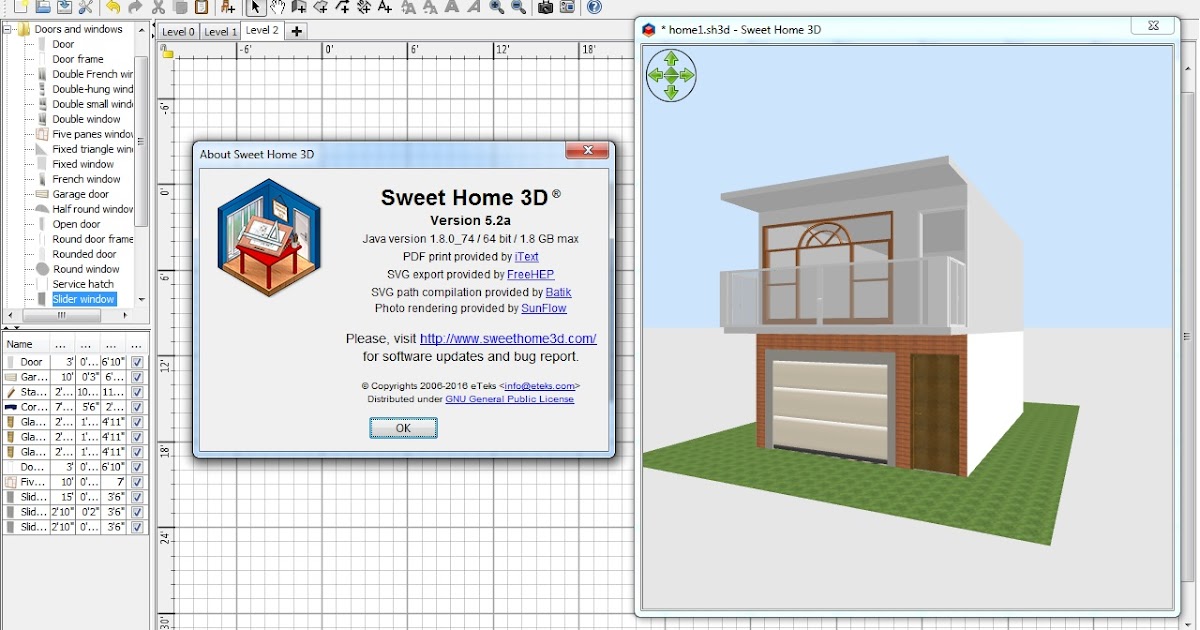Visit the sweethome3d.com link

click(x=508, y=339)
